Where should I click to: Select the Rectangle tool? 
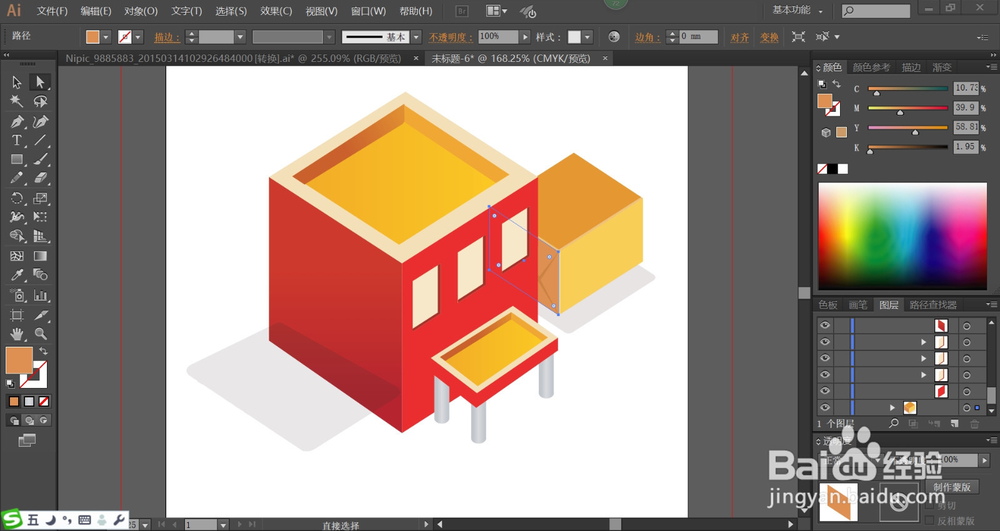(17, 159)
